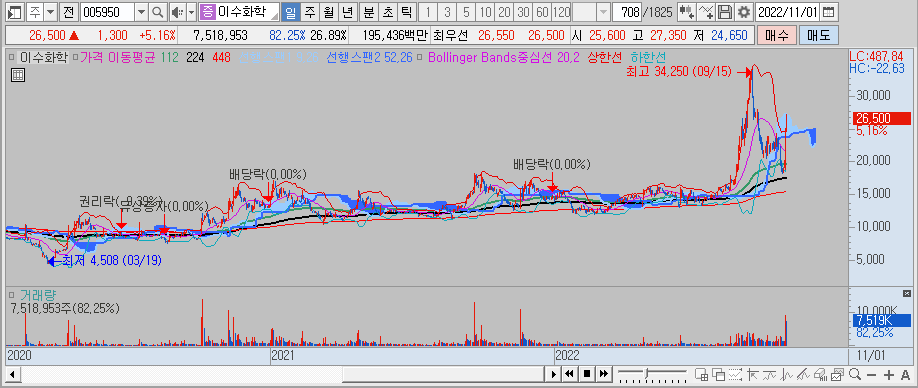Expand the speaker options dropdown arrow
The image size is (918, 388).
[x=191, y=12]
